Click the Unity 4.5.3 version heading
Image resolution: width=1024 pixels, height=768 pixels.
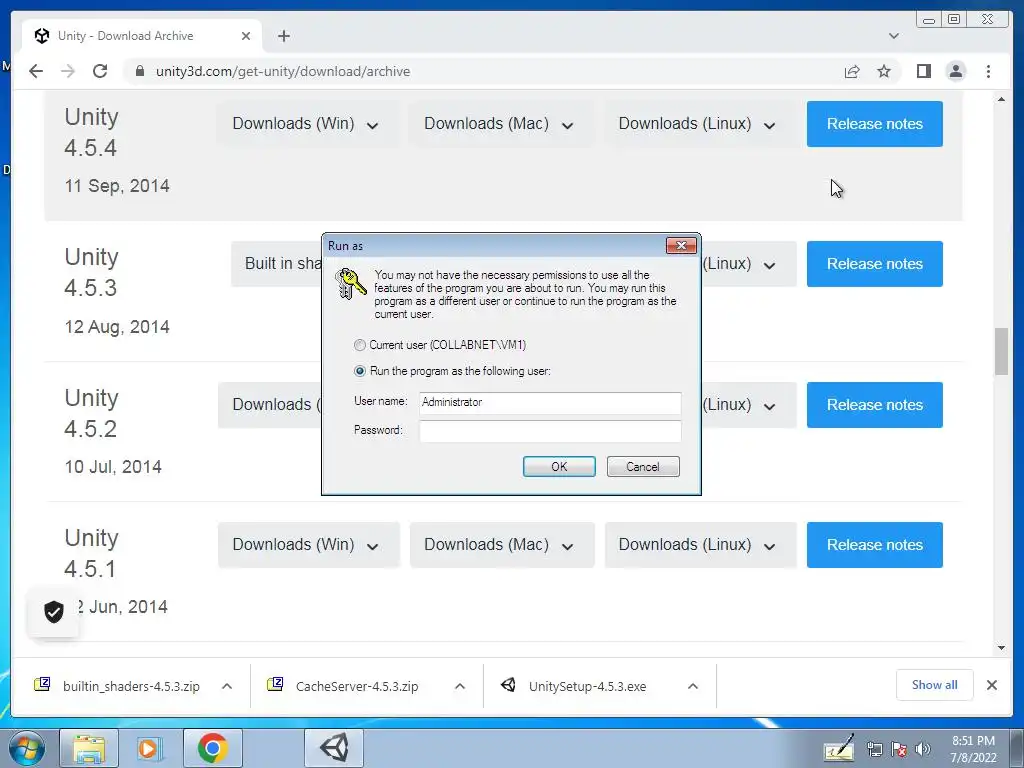[x=91, y=272]
